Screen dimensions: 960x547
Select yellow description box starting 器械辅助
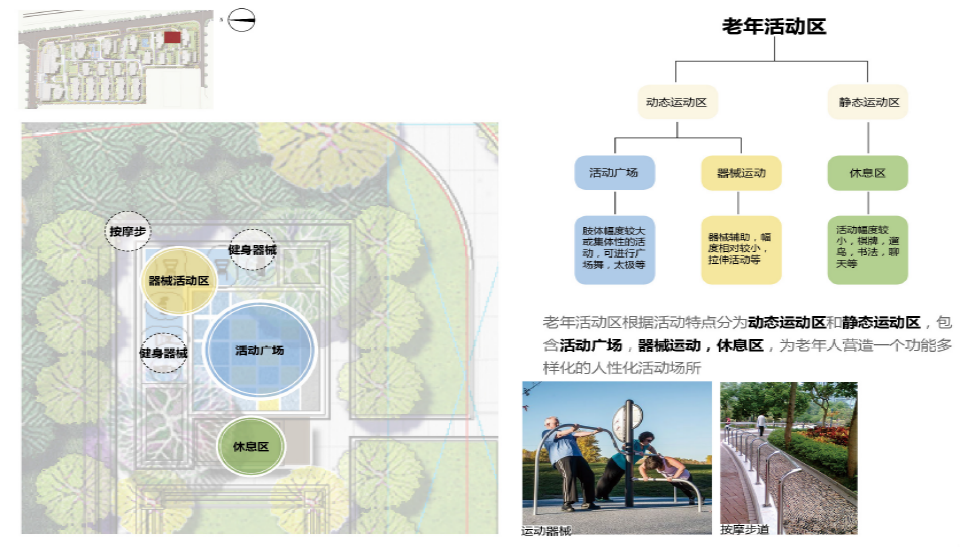(741, 249)
